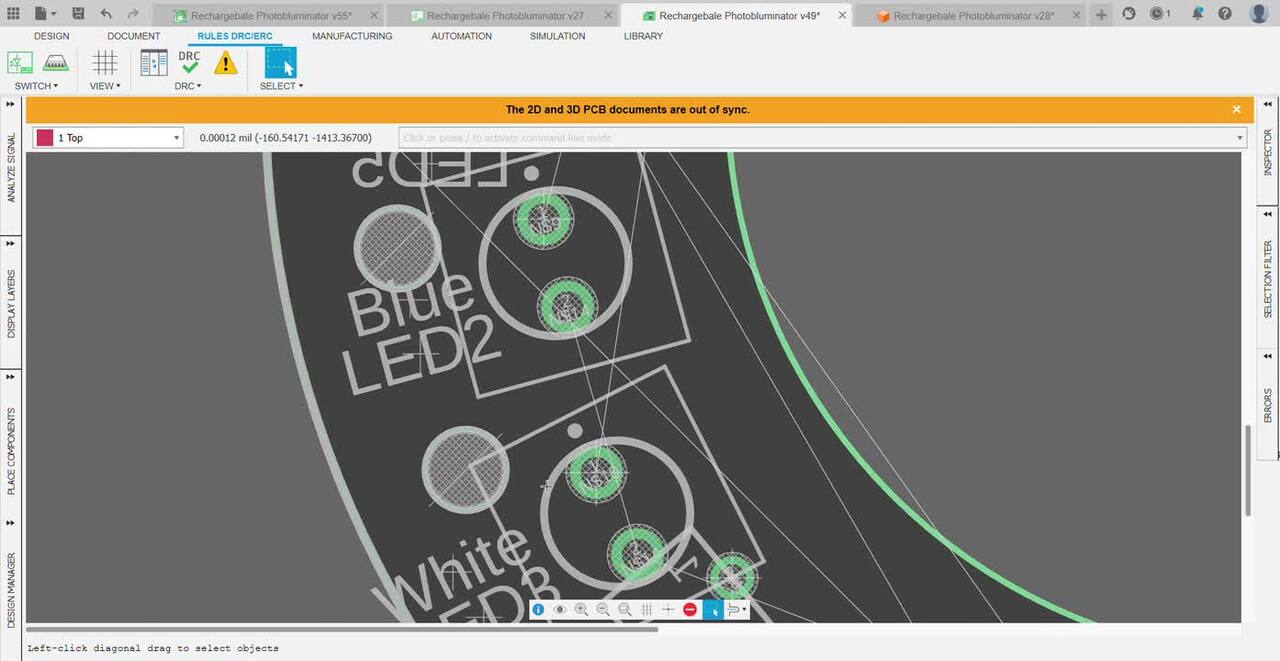Toggle the Inspector panel on right edge
This screenshot has height=661, width=1280.
[1268, 152]
